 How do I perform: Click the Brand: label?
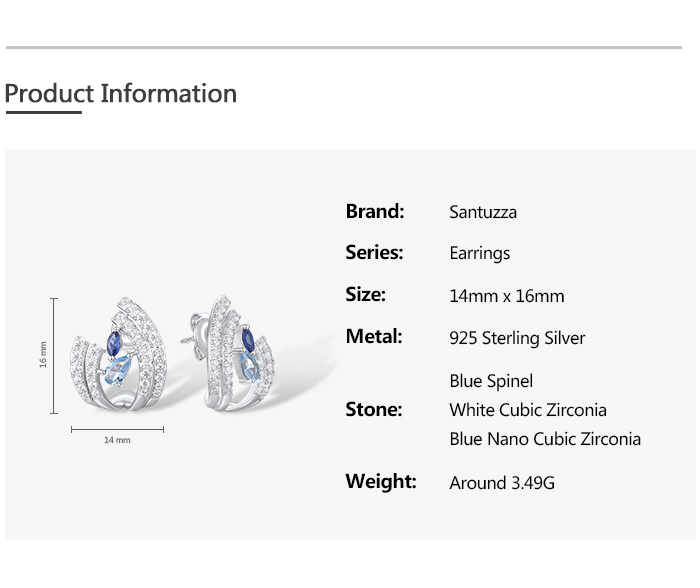tap(375, 211)
